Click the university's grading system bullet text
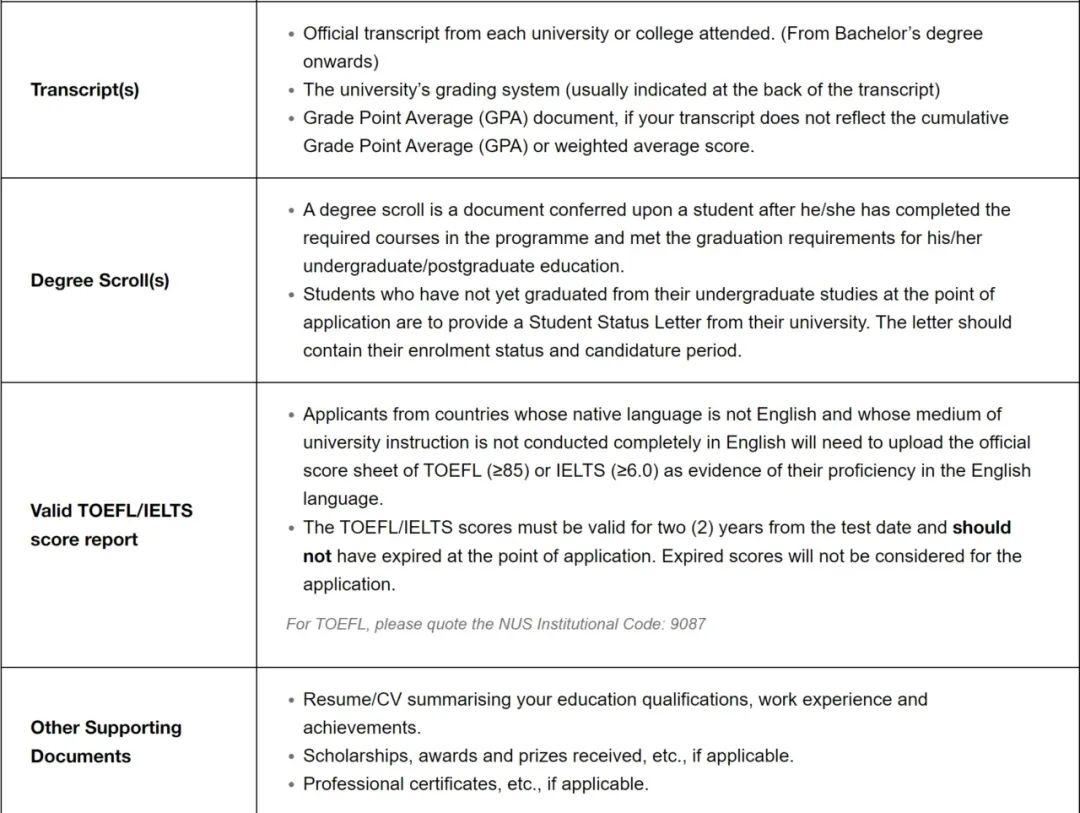 coord(621,90)
